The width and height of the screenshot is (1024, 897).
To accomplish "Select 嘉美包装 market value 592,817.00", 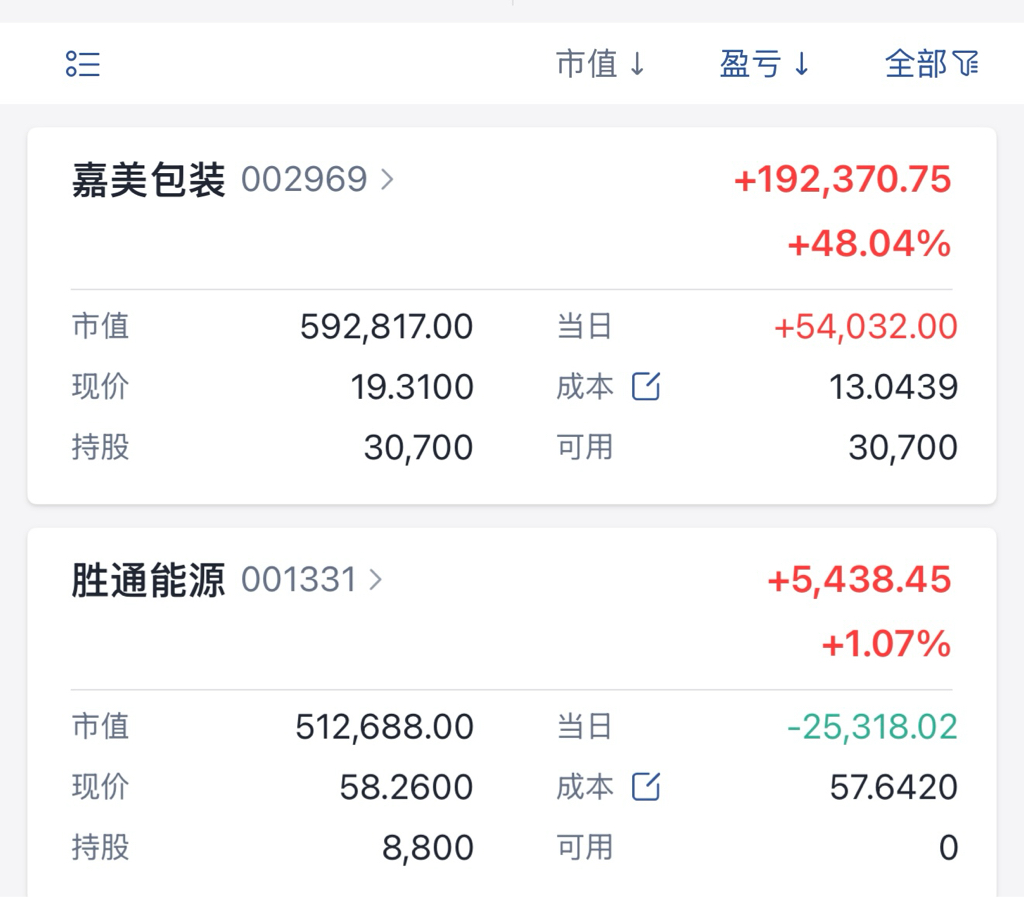I will pyautogui.click(x=386, y=326).
